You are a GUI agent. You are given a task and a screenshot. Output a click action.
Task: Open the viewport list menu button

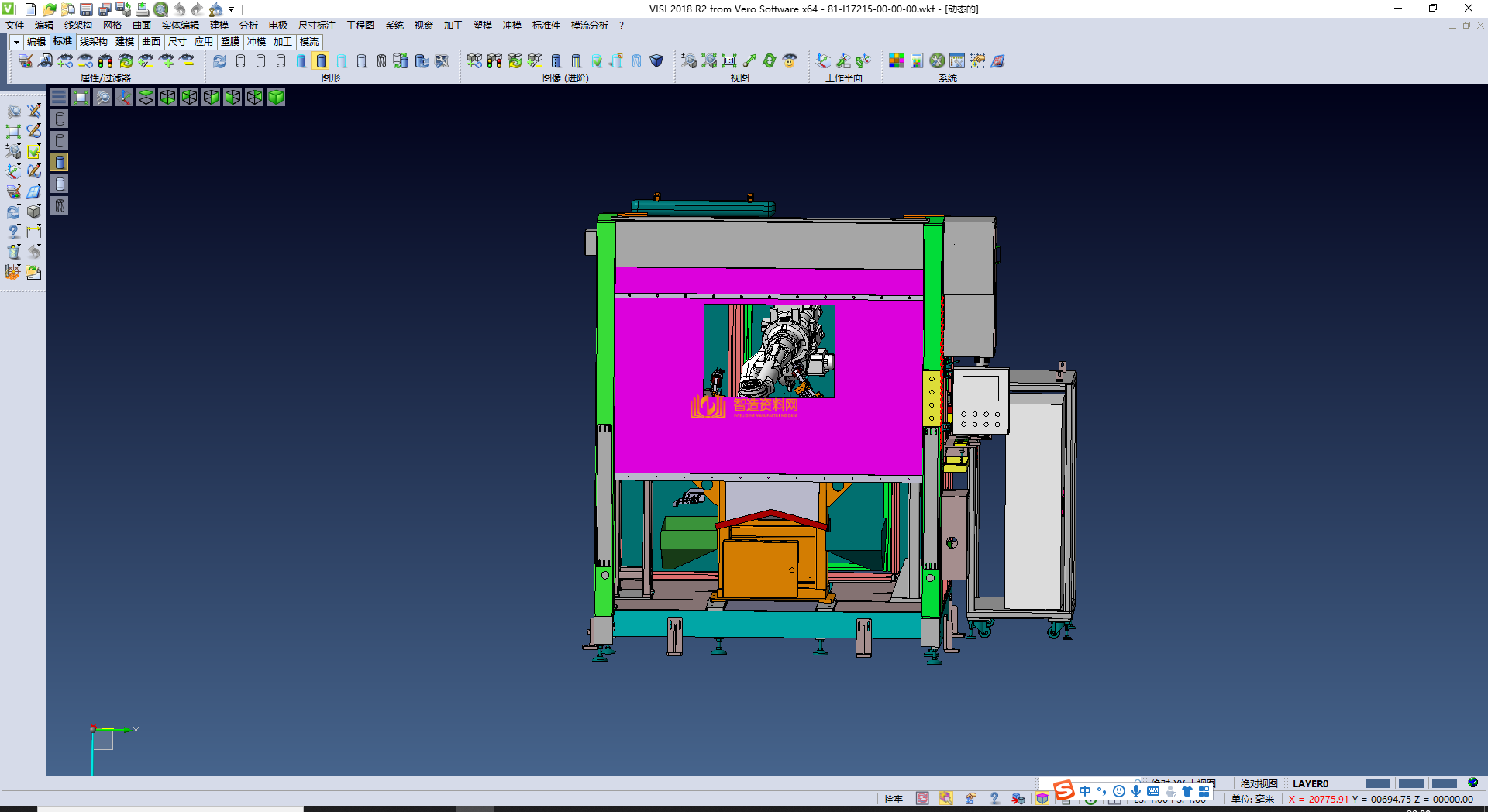tap(59, 97)
